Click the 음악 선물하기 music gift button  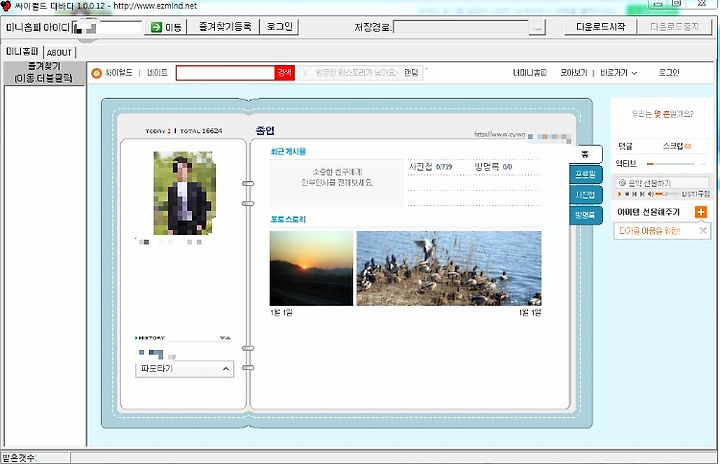click(x=663, y=183)
